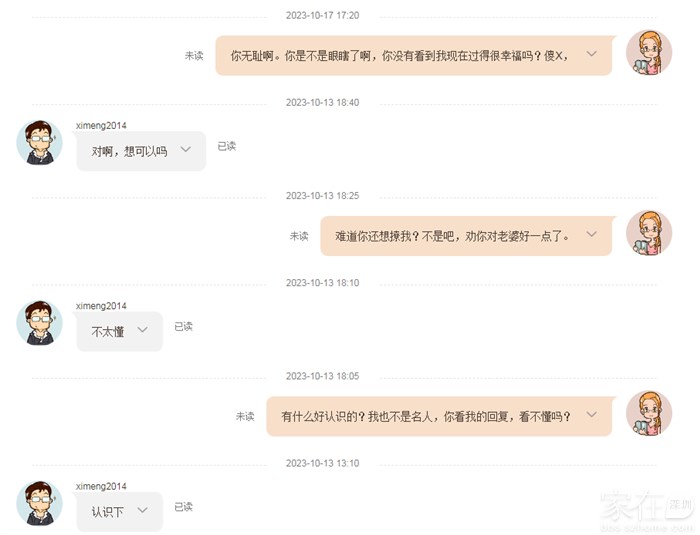Click username ximeng2014 above "对啊，想可以吗"

click(x=101, y=126)
